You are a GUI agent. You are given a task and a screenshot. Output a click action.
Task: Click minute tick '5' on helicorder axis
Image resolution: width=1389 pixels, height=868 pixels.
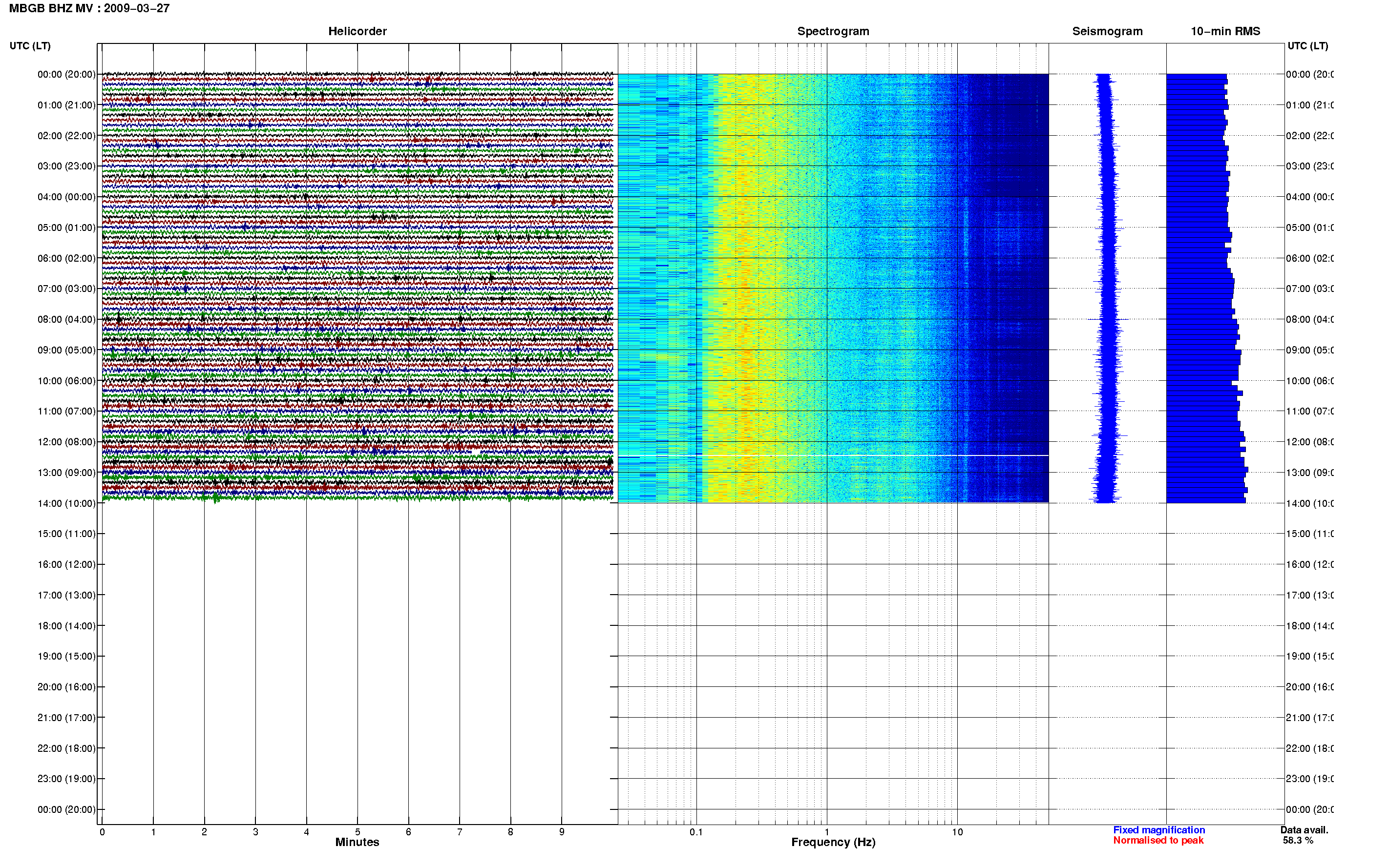(357, 832)
